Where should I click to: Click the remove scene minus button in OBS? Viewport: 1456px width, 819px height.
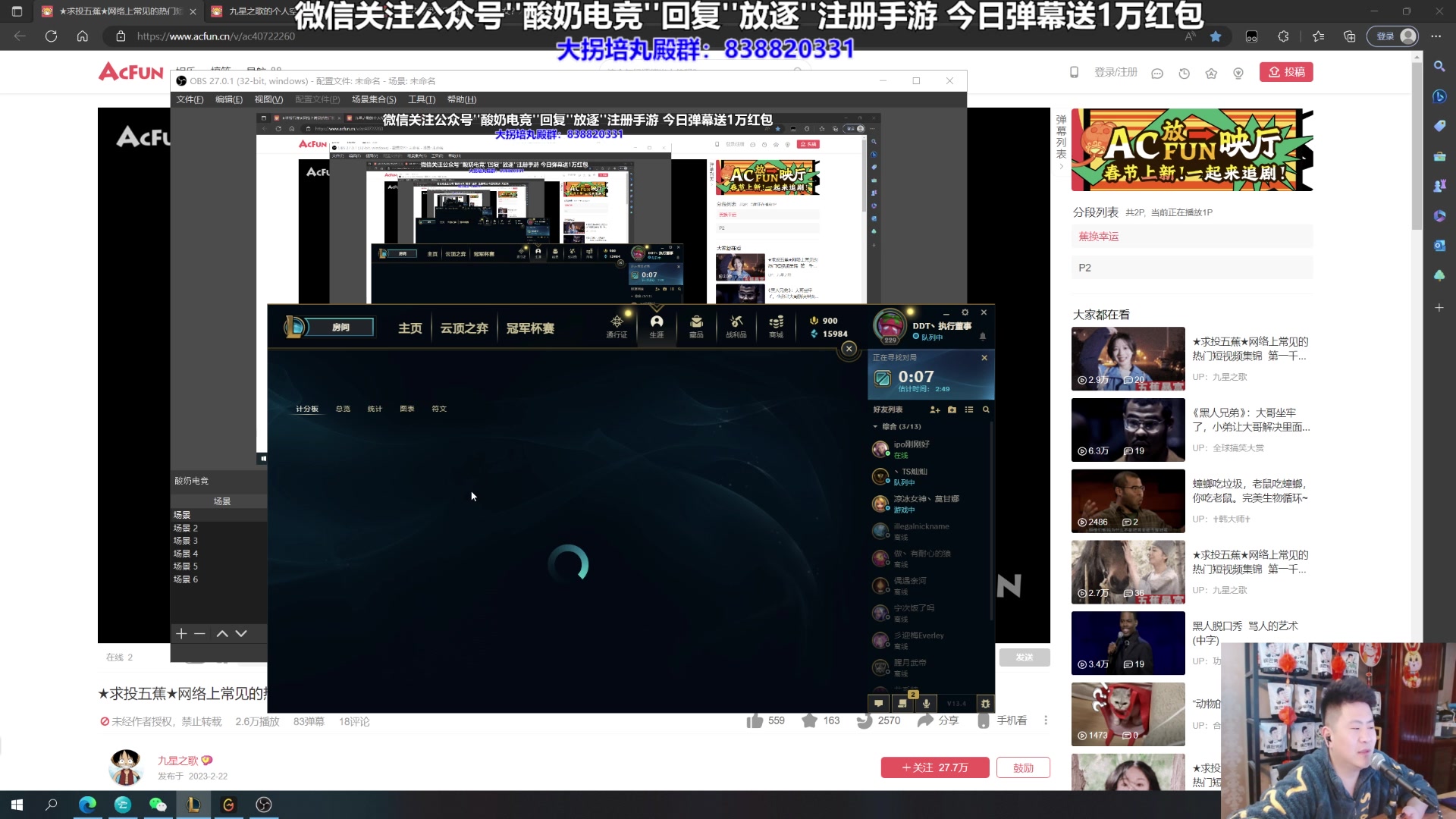tap(200, 633)
